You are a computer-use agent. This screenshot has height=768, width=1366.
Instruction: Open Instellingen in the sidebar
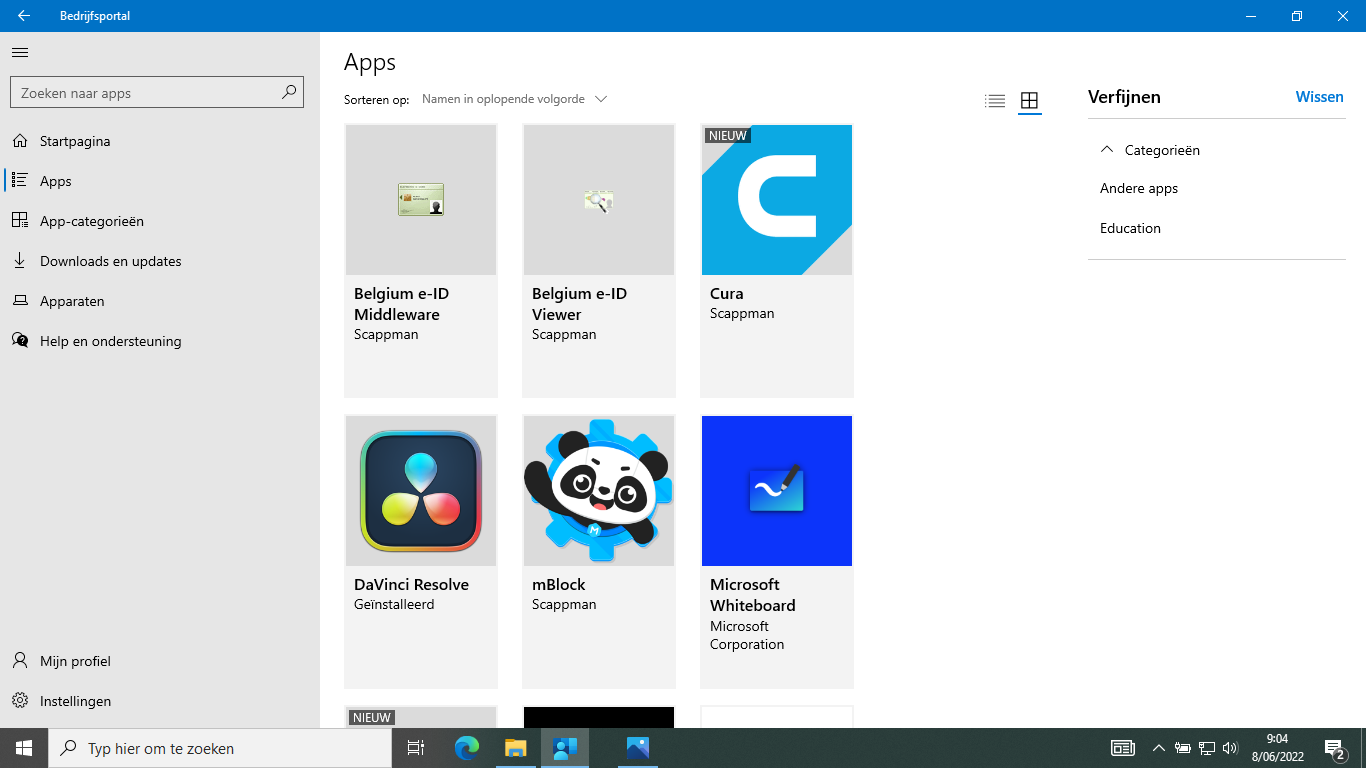click(75, 701)
